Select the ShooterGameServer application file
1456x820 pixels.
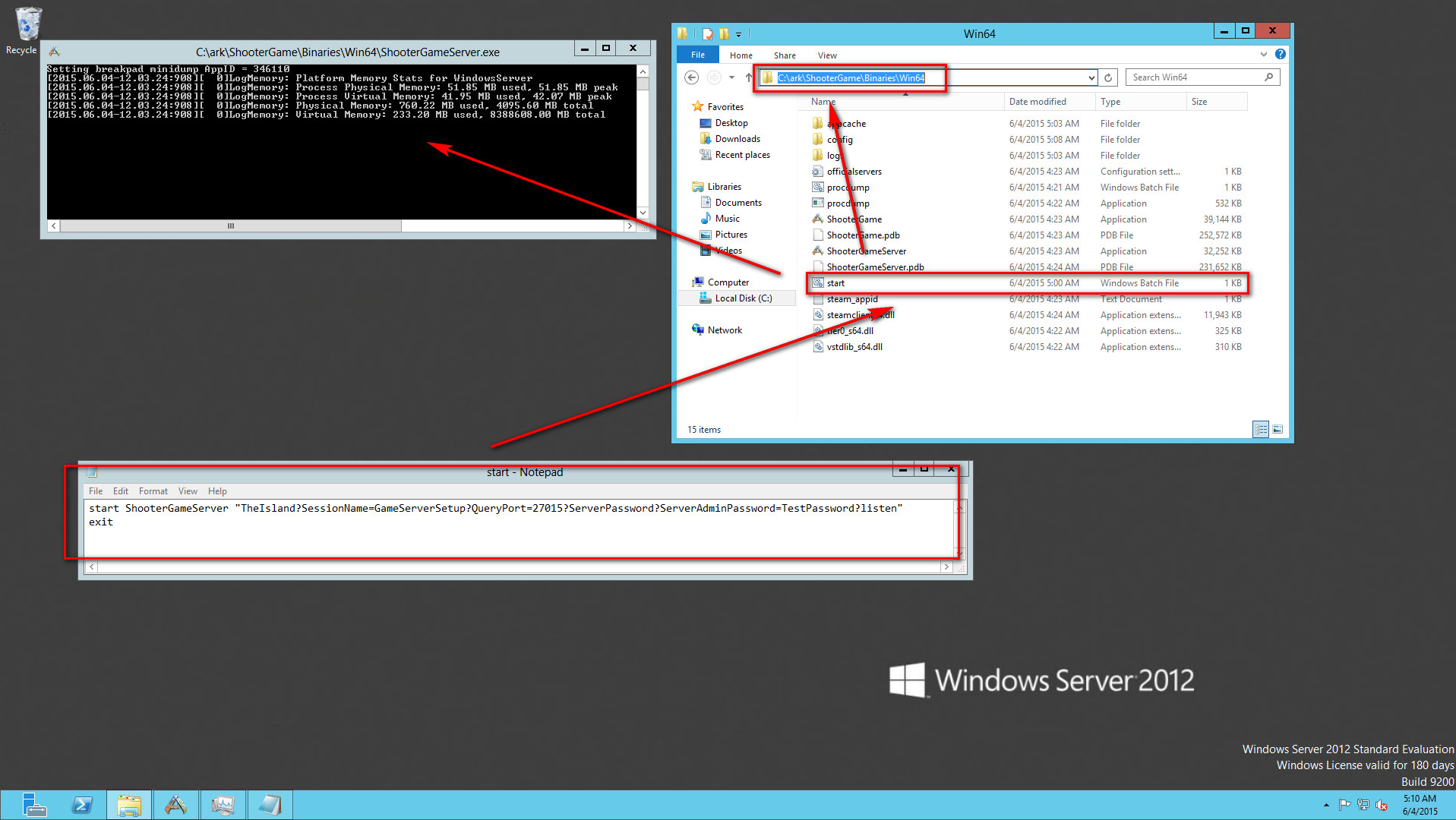click(866, 251)
